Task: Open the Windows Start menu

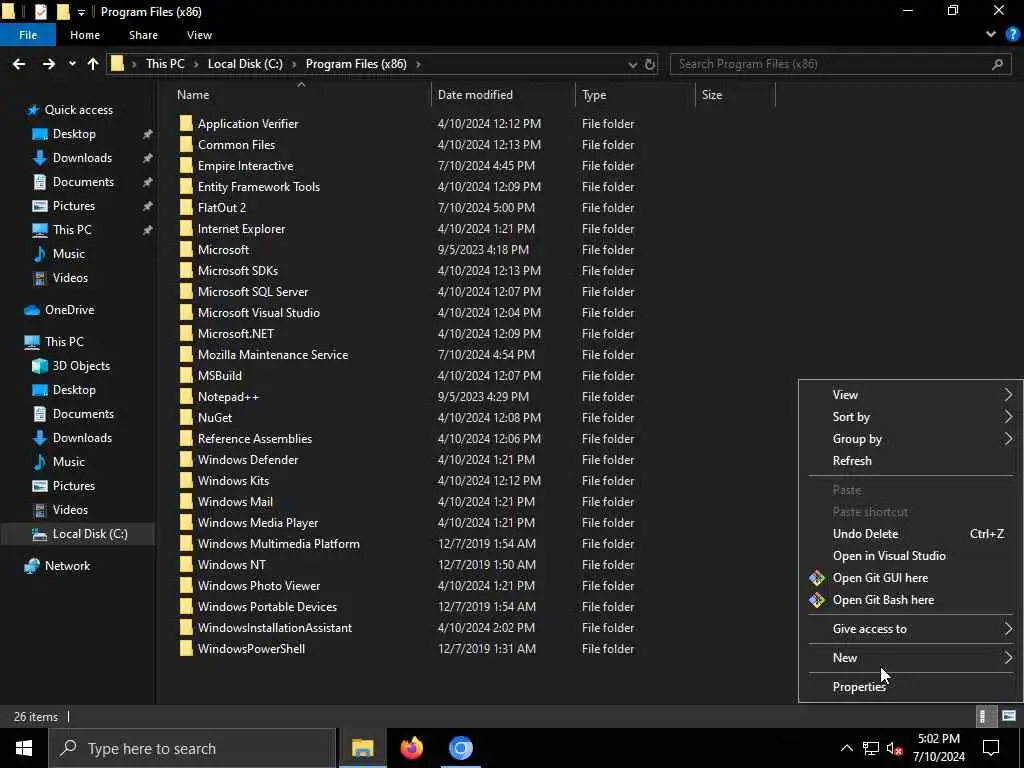Action: [x=24, y=748]
